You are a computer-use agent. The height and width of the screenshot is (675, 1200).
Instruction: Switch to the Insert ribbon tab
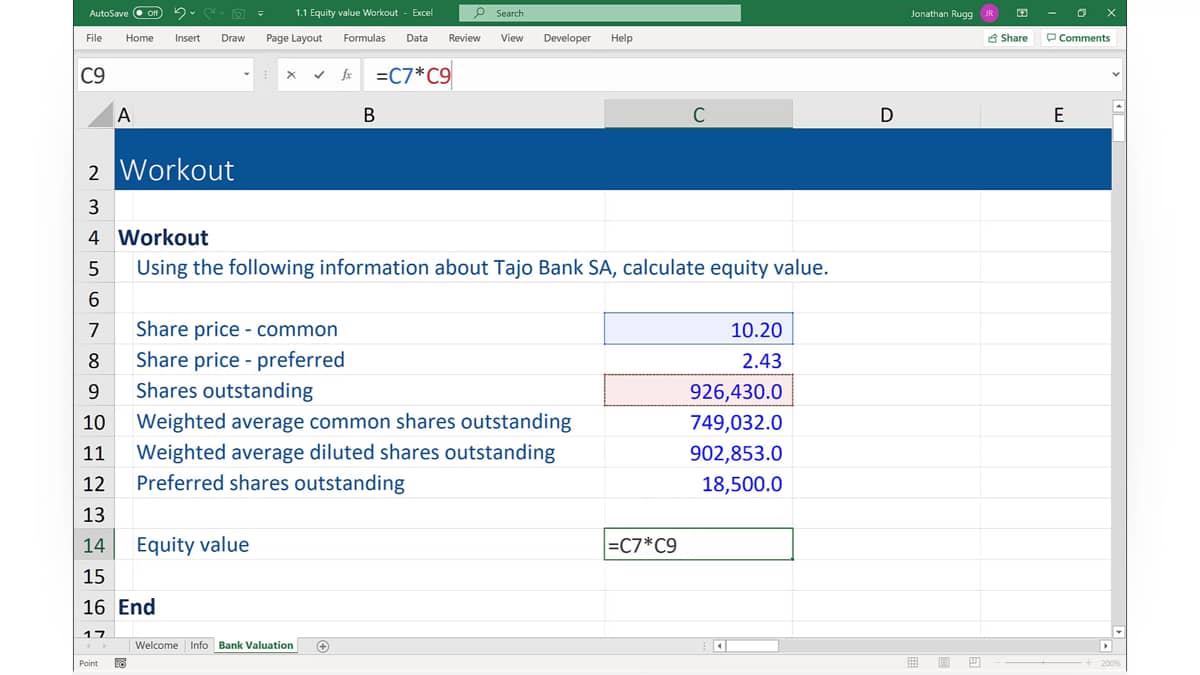pos(187,38)
